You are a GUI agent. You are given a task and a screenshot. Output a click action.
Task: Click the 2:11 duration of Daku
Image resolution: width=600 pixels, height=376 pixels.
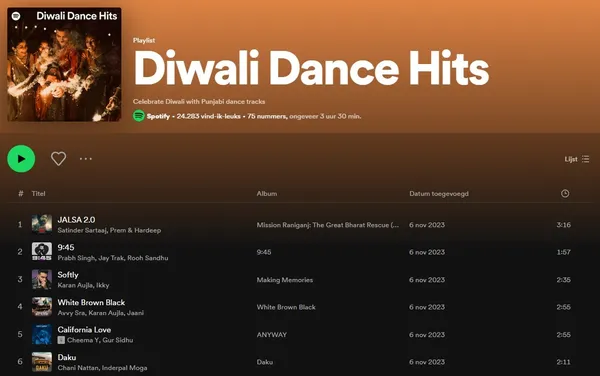[564, 362]
